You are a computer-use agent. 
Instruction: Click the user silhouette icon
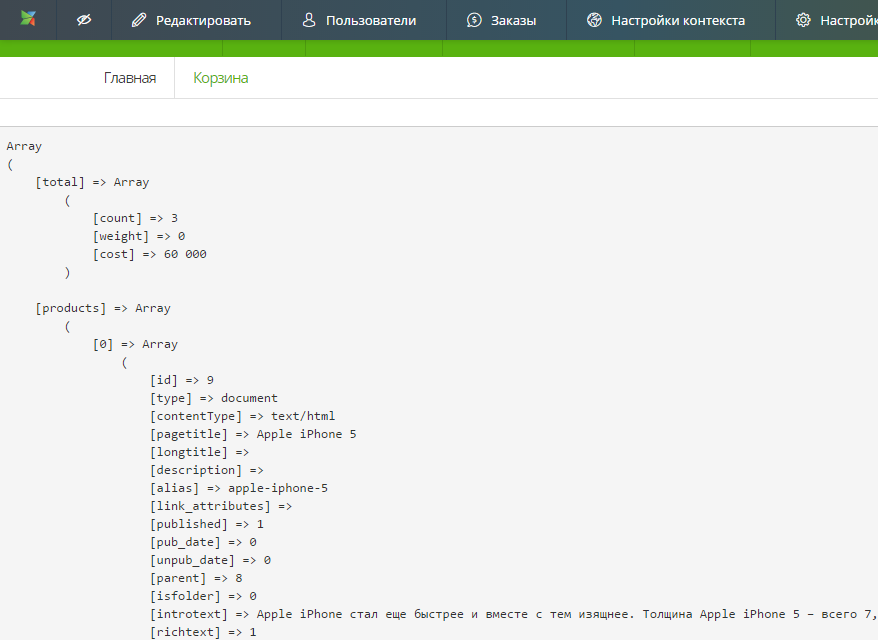(x=309, y=21)
